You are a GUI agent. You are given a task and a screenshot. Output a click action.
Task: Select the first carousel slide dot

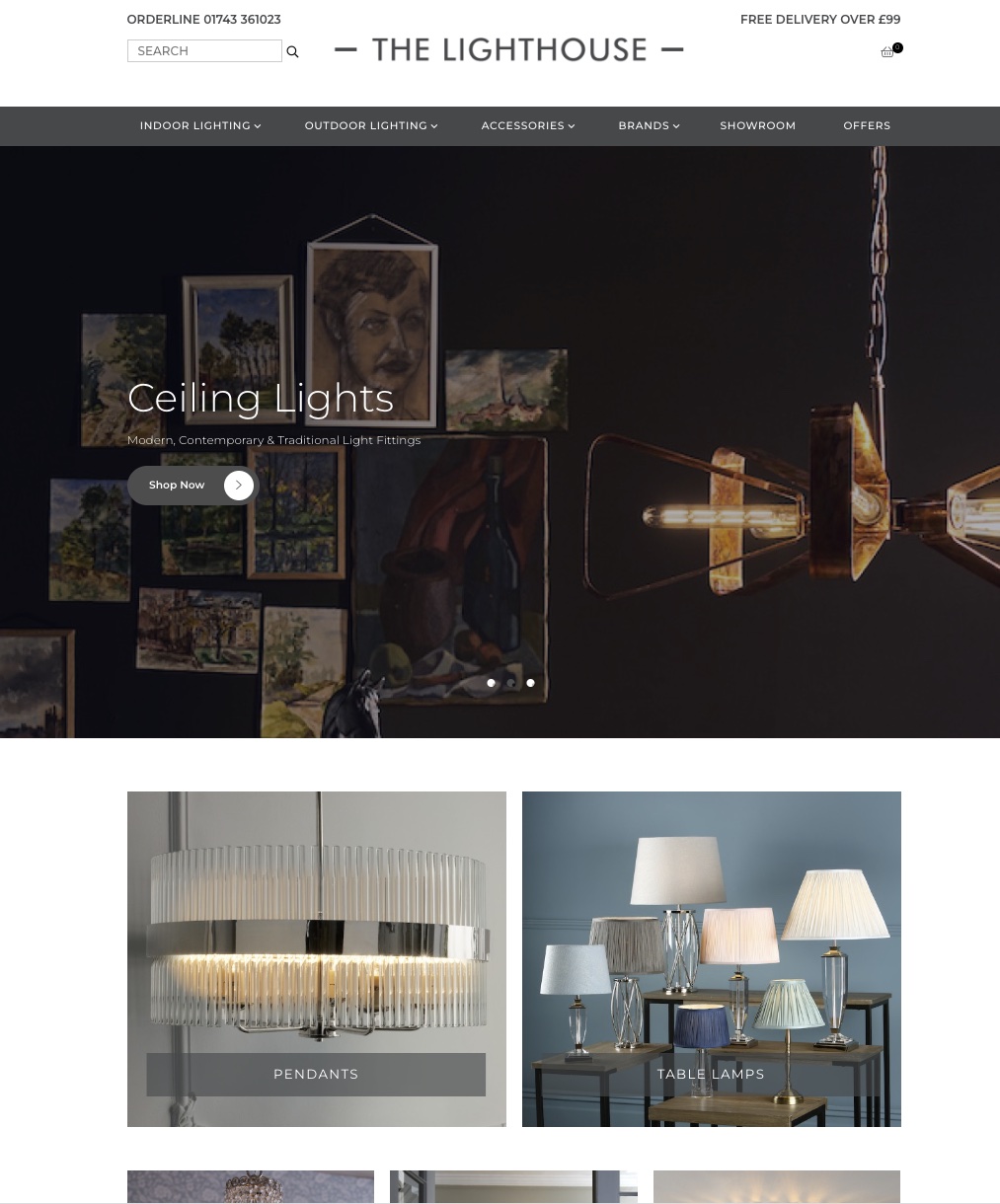pos(491,683)
